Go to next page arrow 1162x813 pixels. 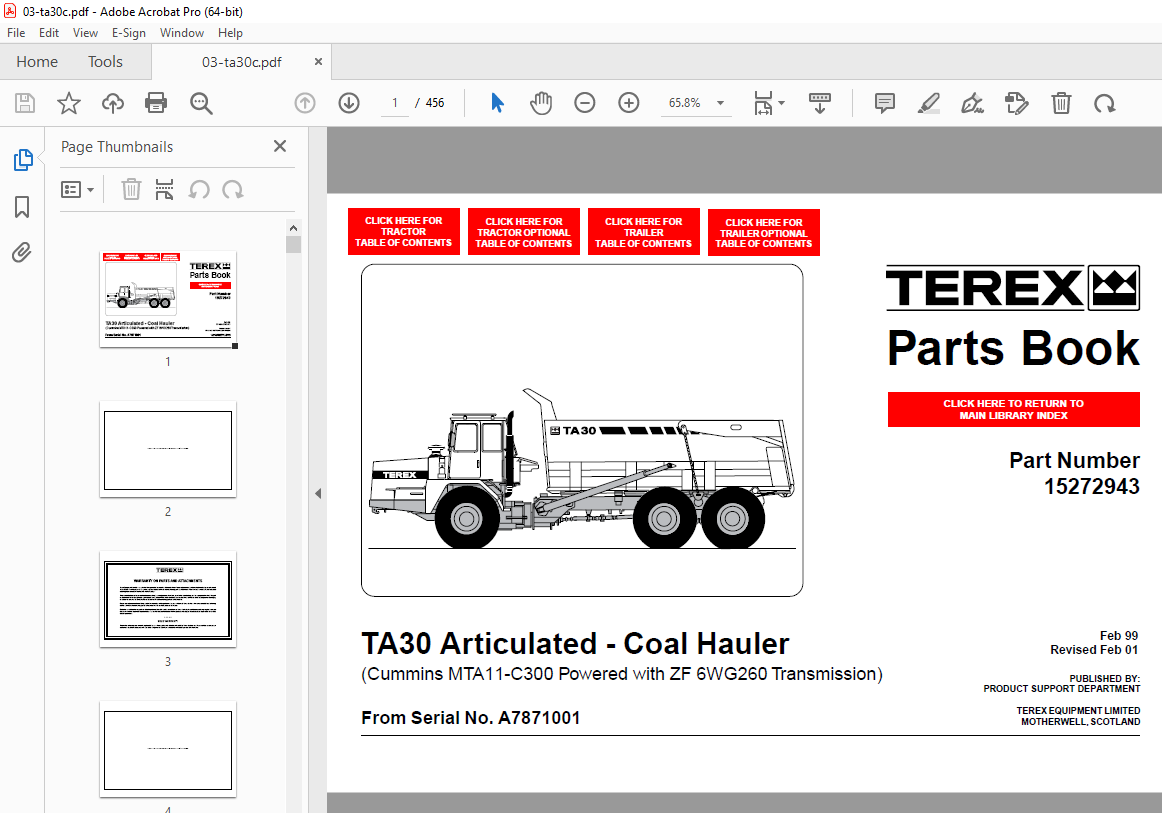[x=349, y=103]
